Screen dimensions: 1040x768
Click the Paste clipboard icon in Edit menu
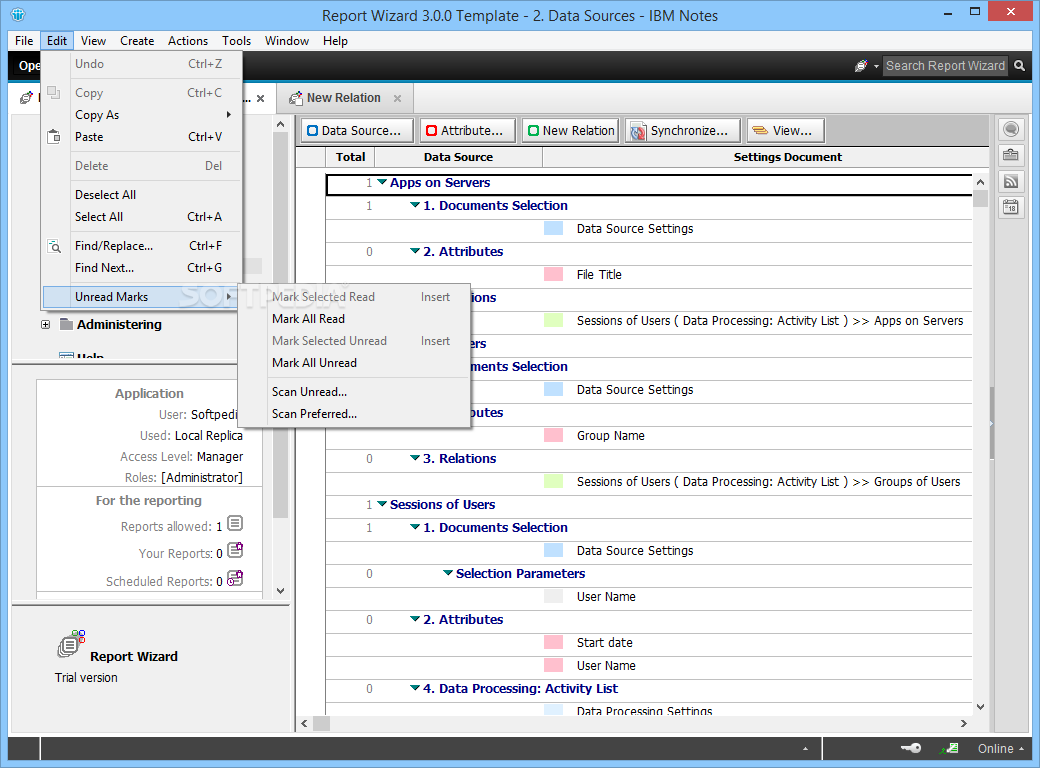point(54,137)
